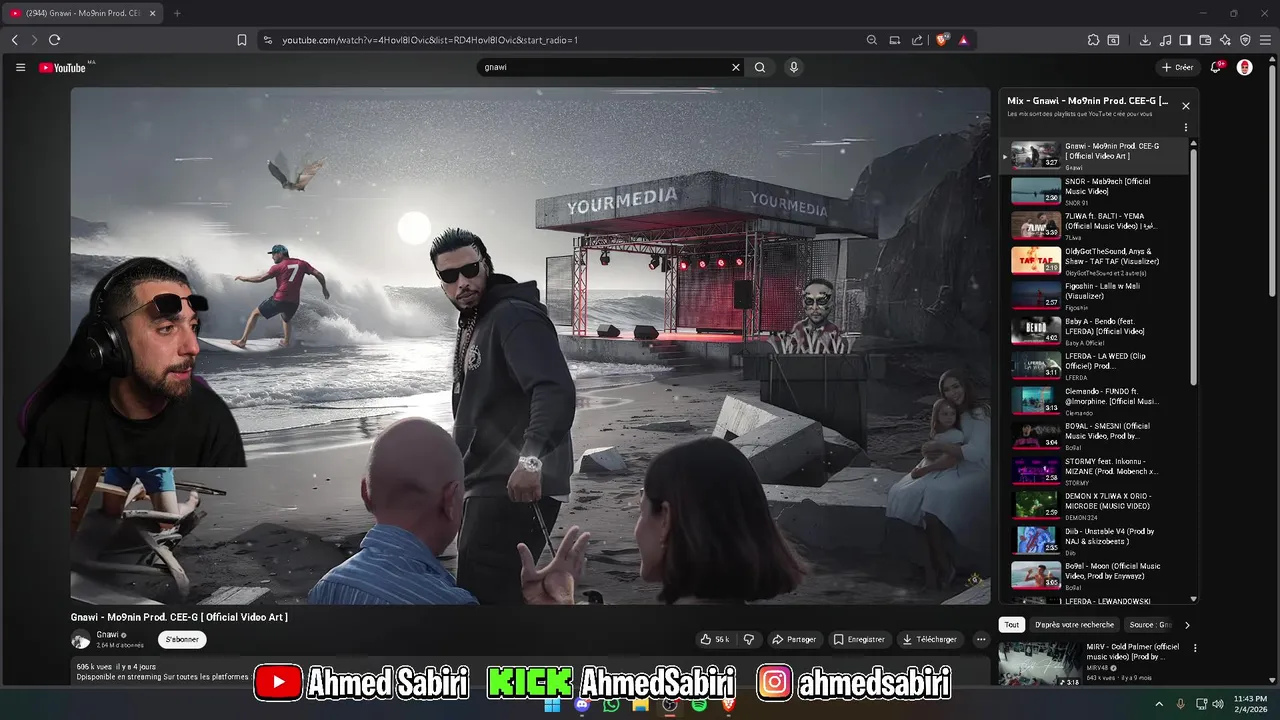Open the Gnawi channel name link
The height and width of the screenshot is (720, 1280).
[108, 635]
